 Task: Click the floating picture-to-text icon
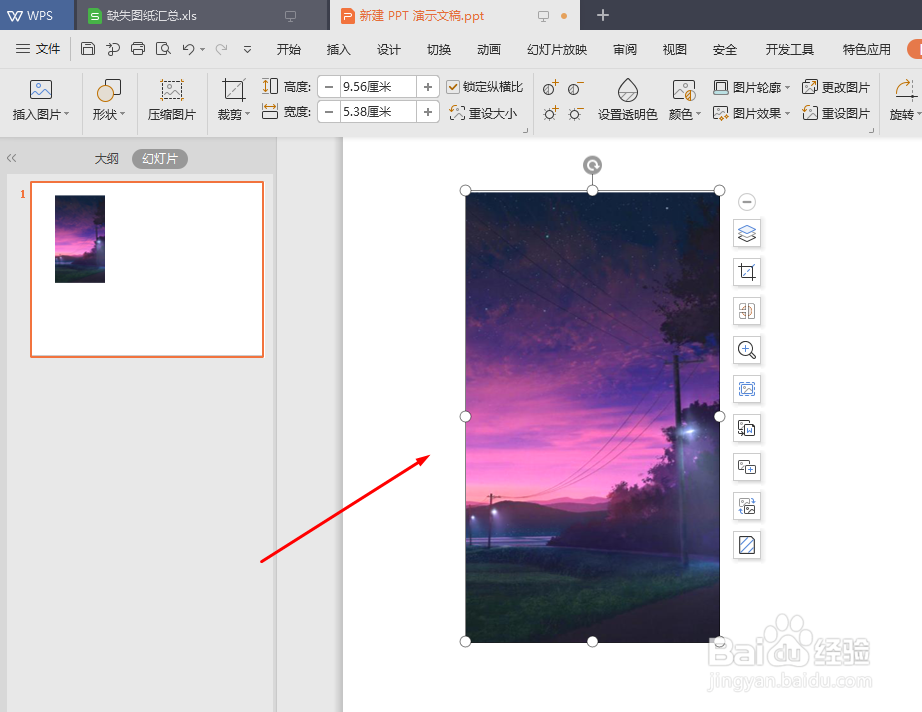[747, 428]
